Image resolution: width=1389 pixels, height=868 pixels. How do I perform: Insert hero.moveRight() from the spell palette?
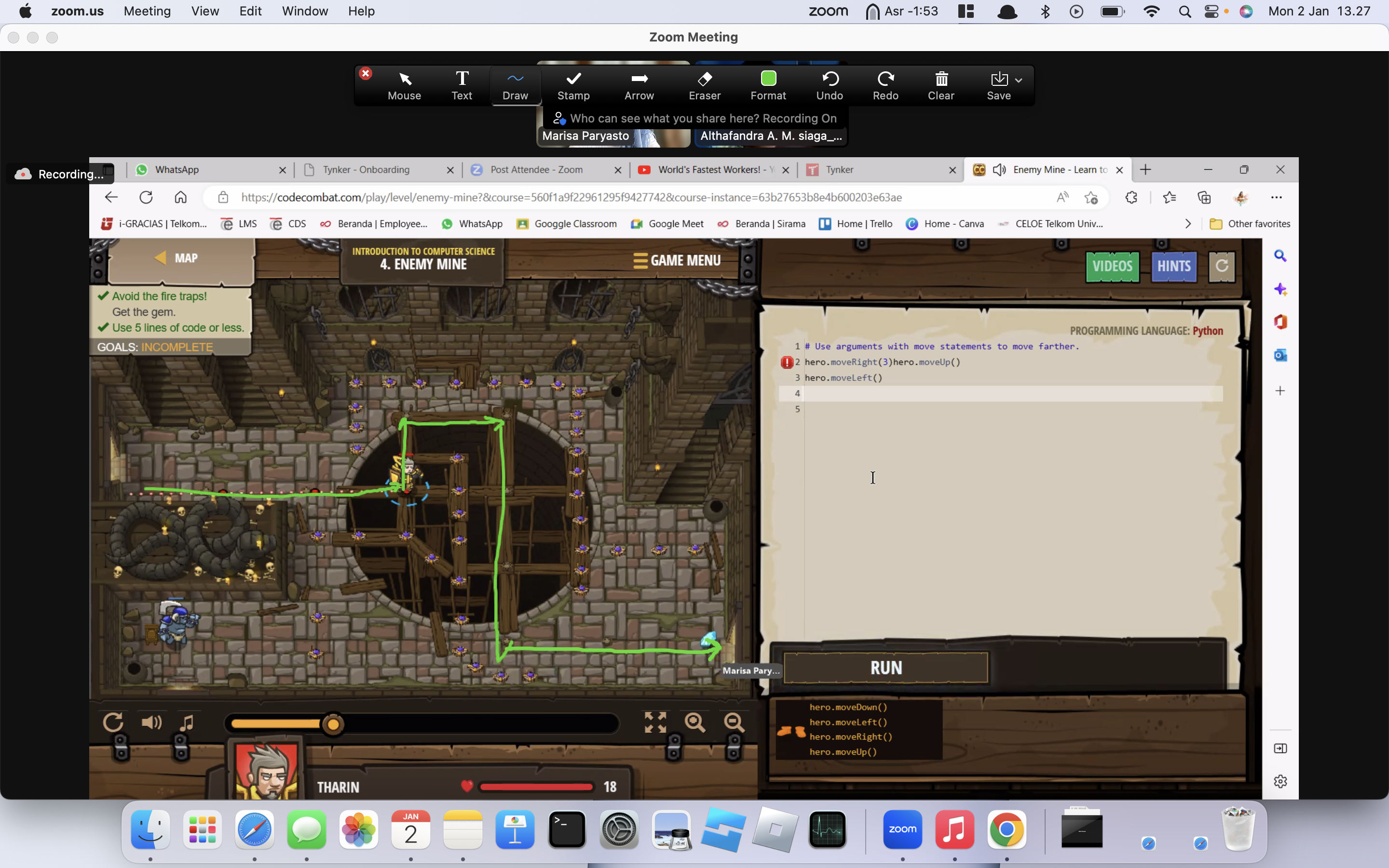851,737
